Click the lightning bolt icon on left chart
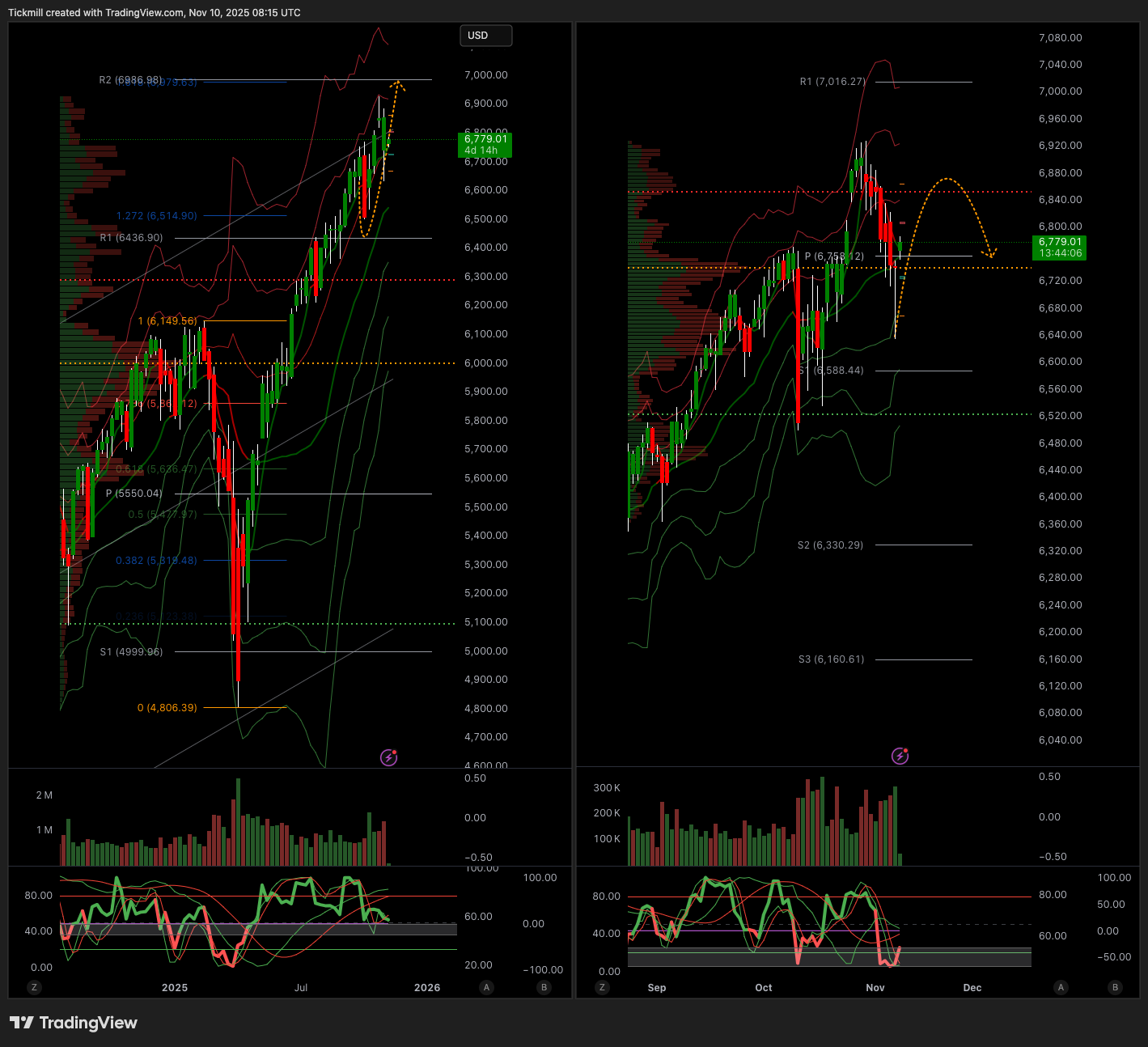The image size is (1148, 1047). click(x=389, y=757)
